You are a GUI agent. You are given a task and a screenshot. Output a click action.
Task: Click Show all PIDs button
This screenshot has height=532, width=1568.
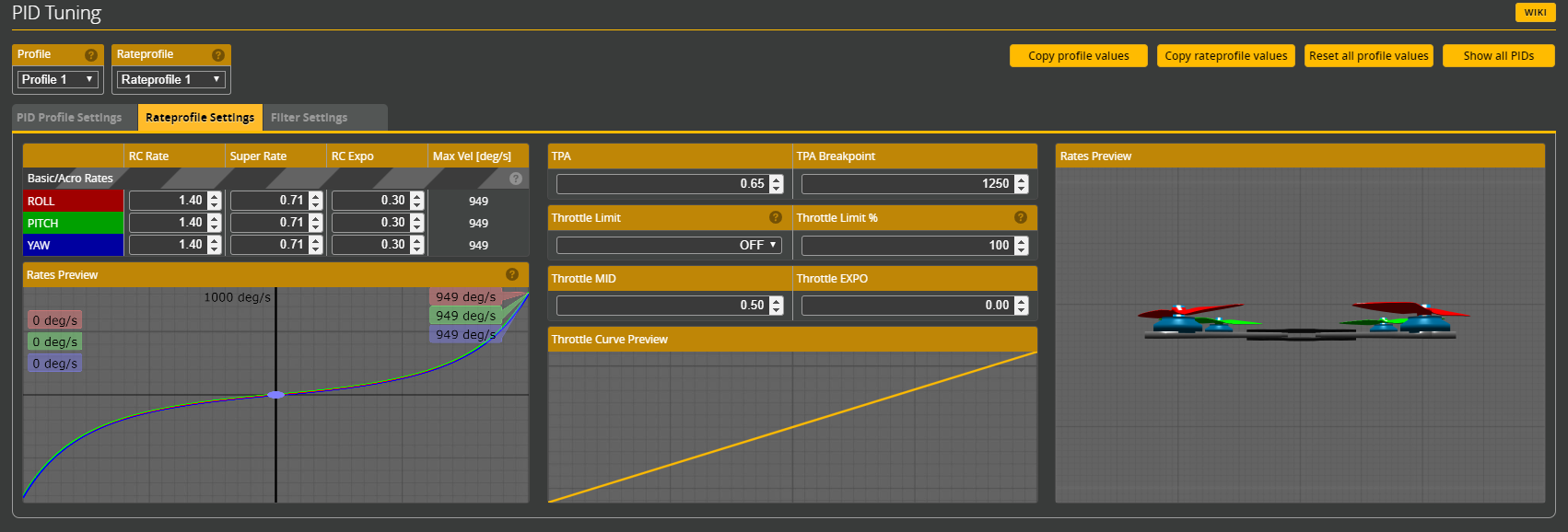pos(1498,56)
